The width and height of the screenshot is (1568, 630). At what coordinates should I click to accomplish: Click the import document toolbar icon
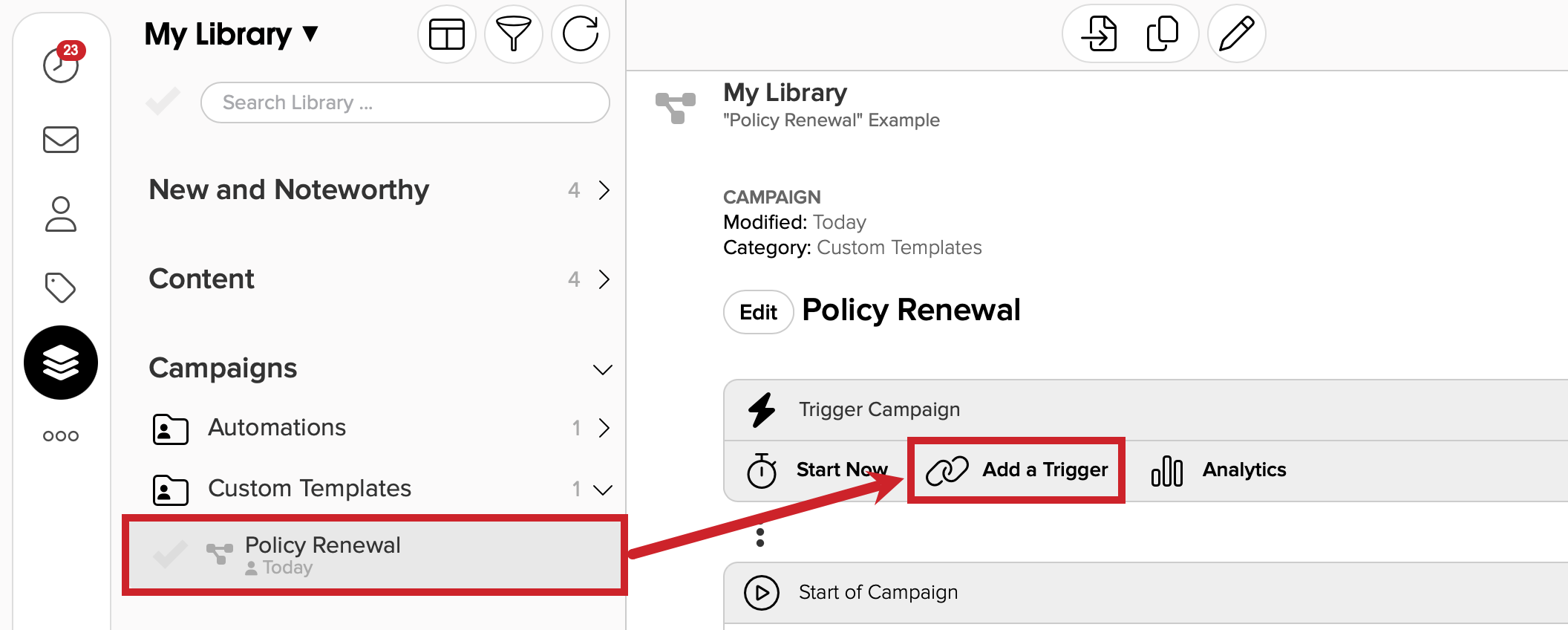[1099, 34]
